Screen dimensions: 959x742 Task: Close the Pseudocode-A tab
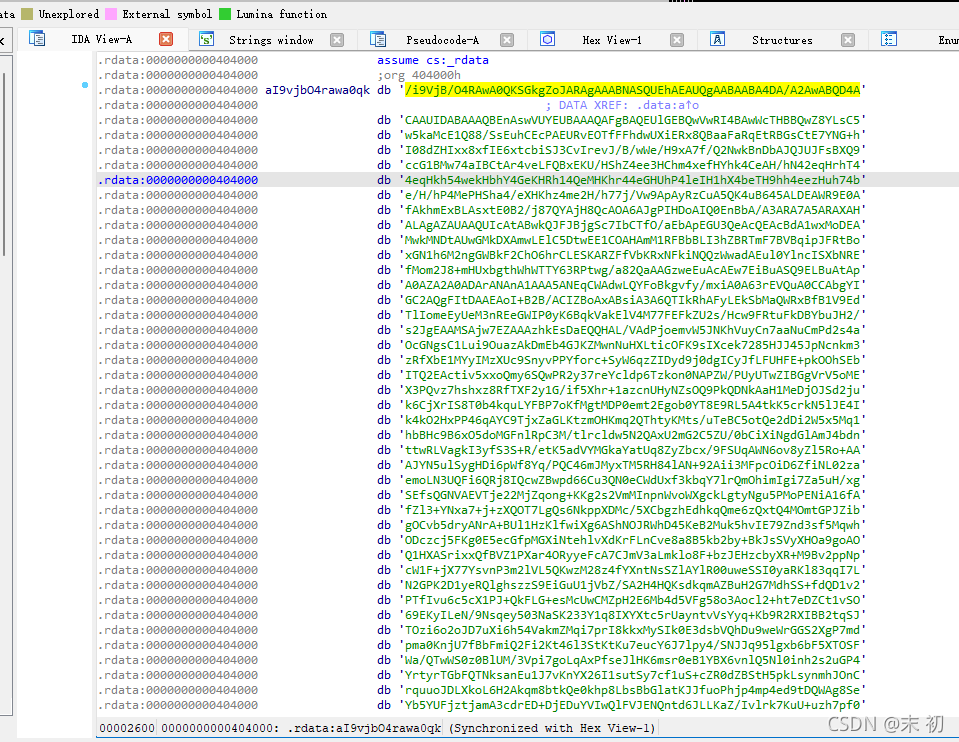(x=508, y=40)
